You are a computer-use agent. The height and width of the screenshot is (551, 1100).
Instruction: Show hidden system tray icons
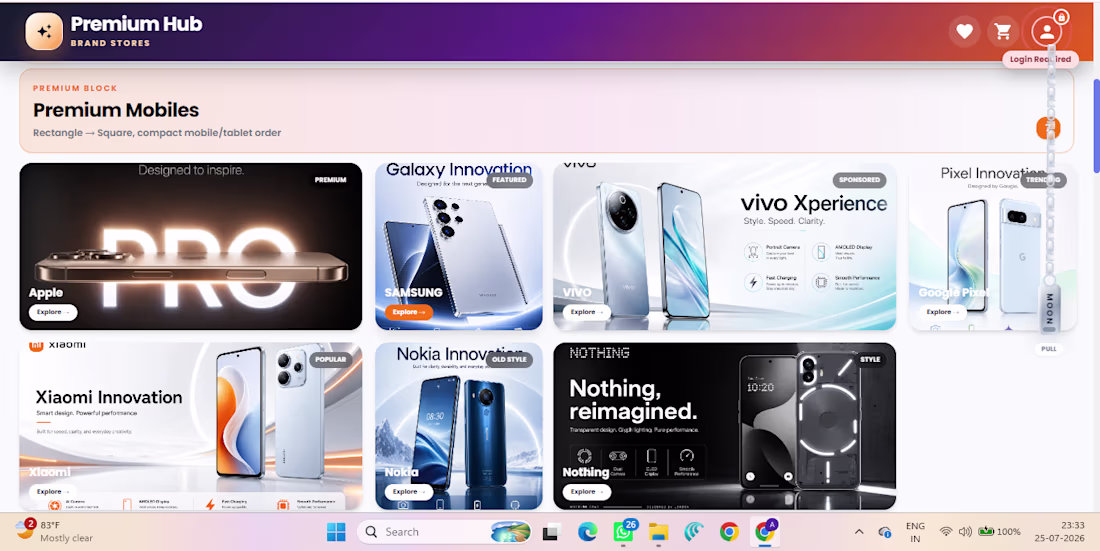point(859,532)
